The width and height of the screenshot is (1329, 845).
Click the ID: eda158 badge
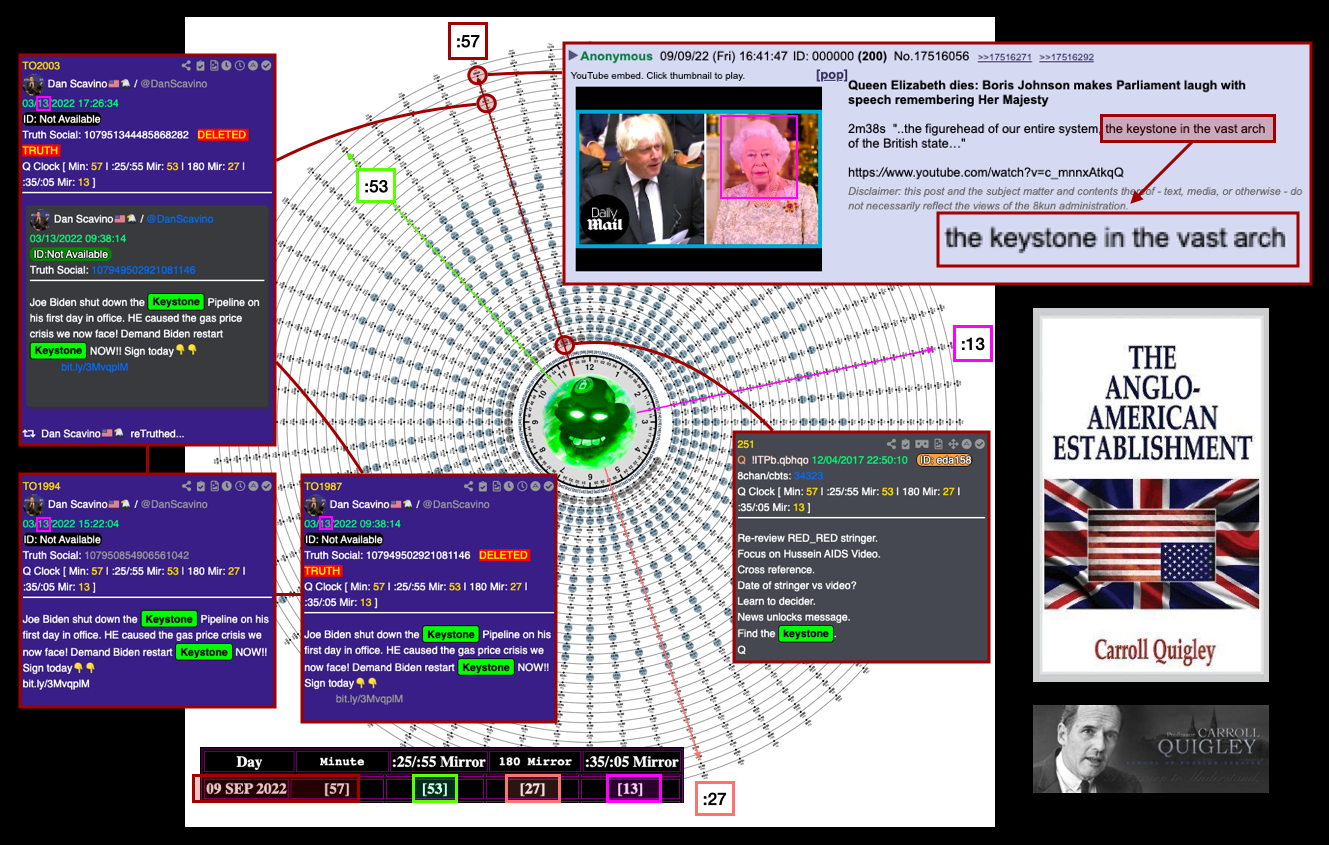pos(943,460)
